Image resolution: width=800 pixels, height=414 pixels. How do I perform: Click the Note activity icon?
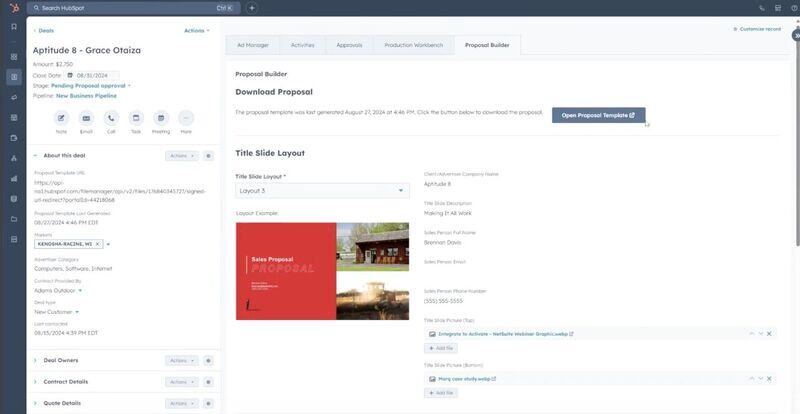click(x=61, y=118)
